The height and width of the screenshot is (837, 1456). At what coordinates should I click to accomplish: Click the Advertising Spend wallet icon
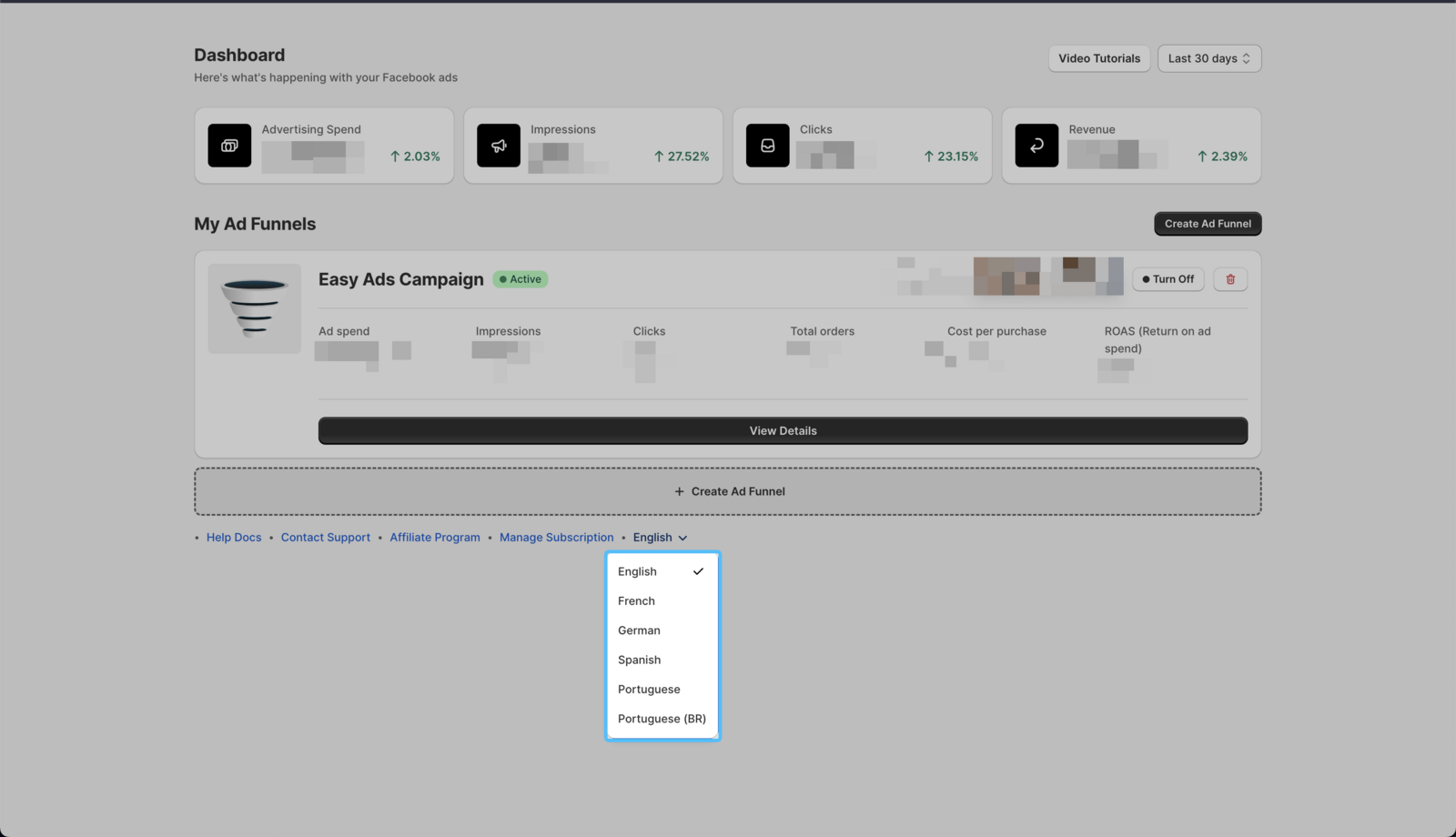point(228,146)
